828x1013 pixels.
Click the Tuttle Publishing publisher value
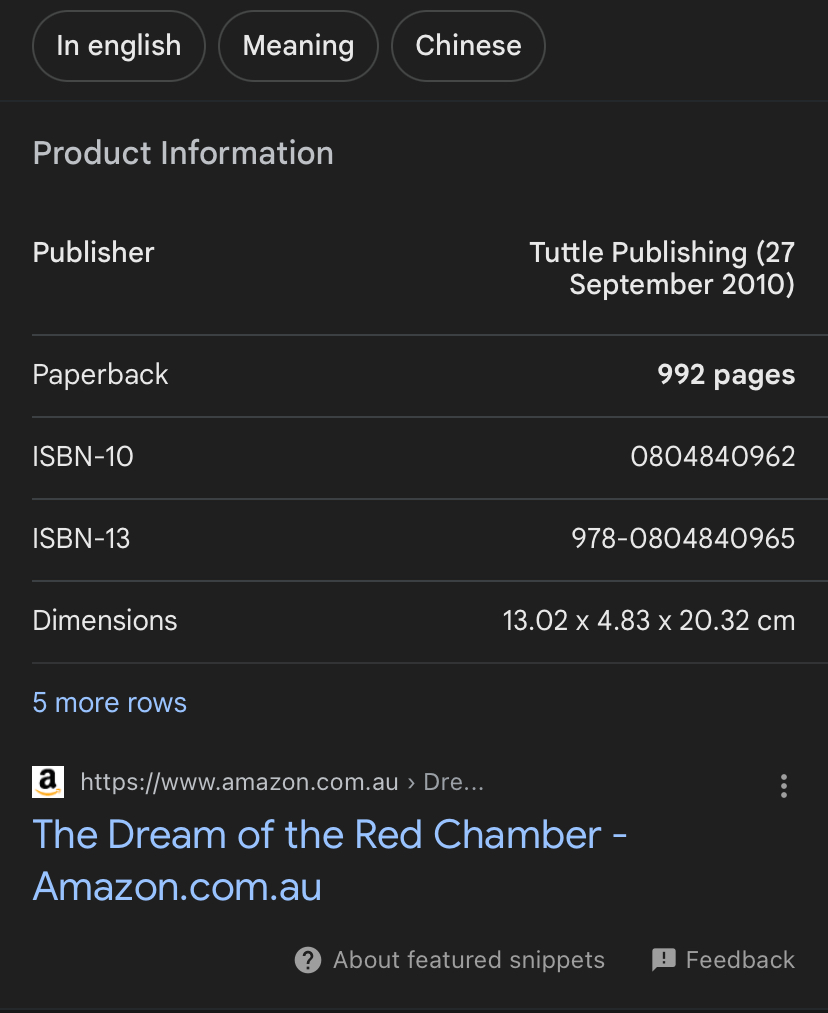point(662,269)
